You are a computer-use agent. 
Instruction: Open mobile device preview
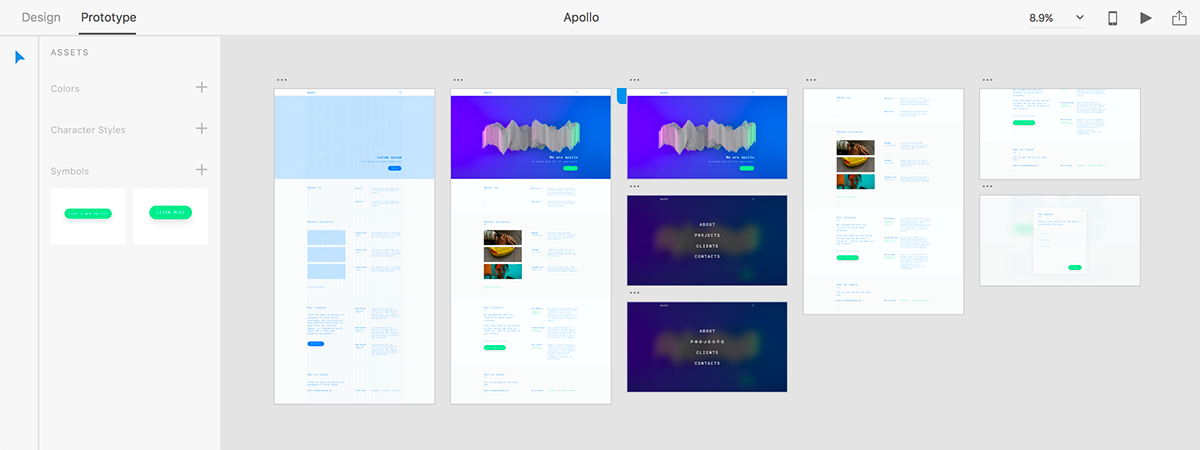click(x=1112, y=18)
